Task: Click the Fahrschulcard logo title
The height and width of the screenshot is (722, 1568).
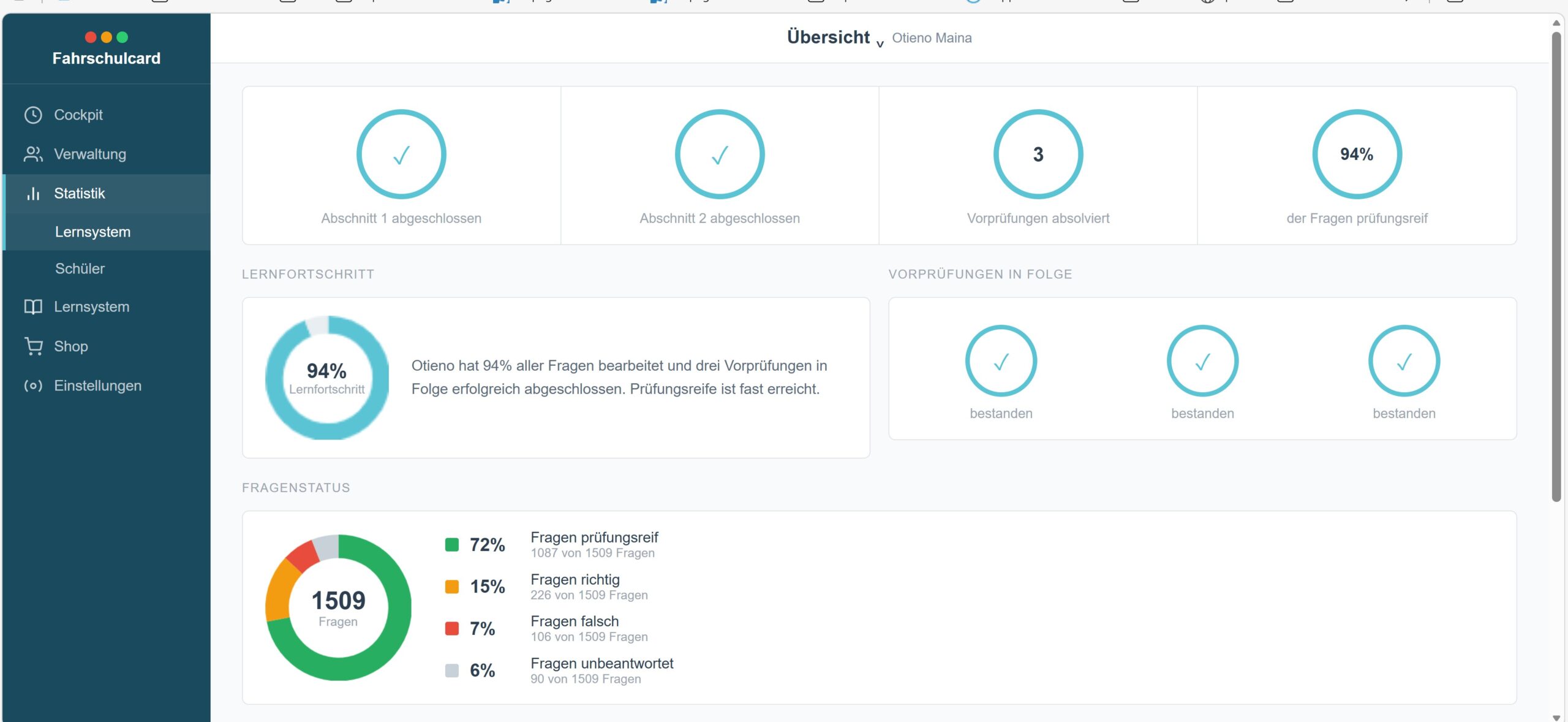Action: 107,58
